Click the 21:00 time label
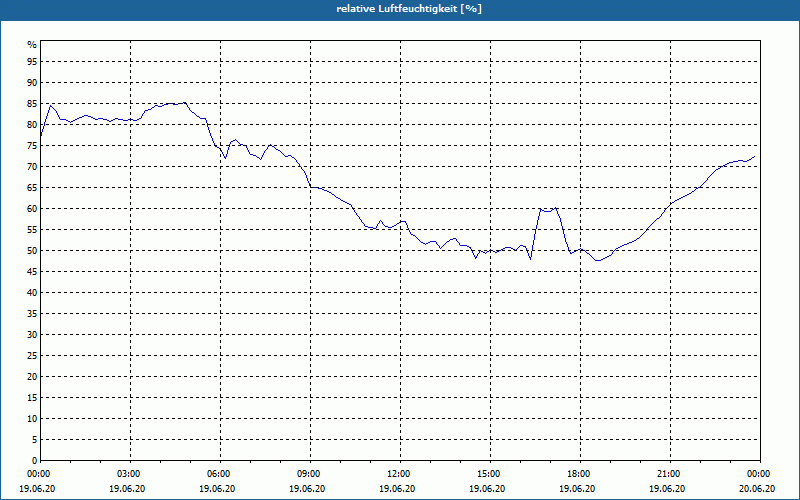The width and height of the screenshot is (800, 500). coord(670,474)
